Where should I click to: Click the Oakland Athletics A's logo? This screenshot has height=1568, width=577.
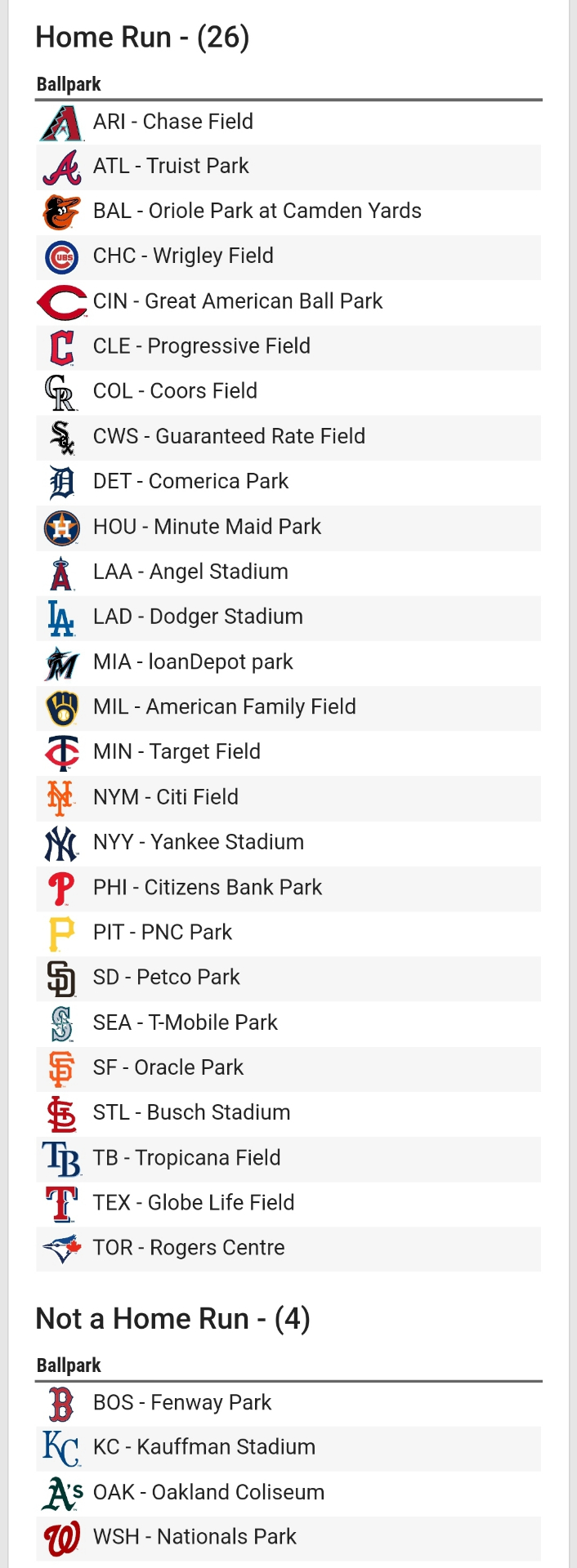62,1494
